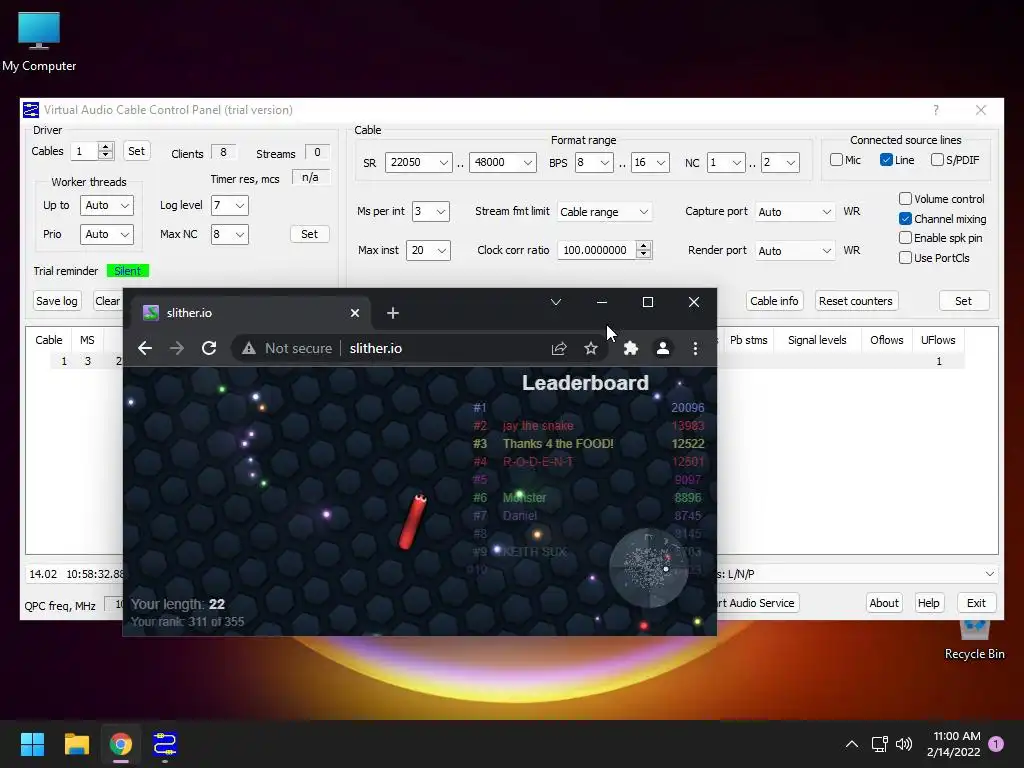Open the Stream fmt limit dropdown
The image size is (1024, 768).
(605, 212)
